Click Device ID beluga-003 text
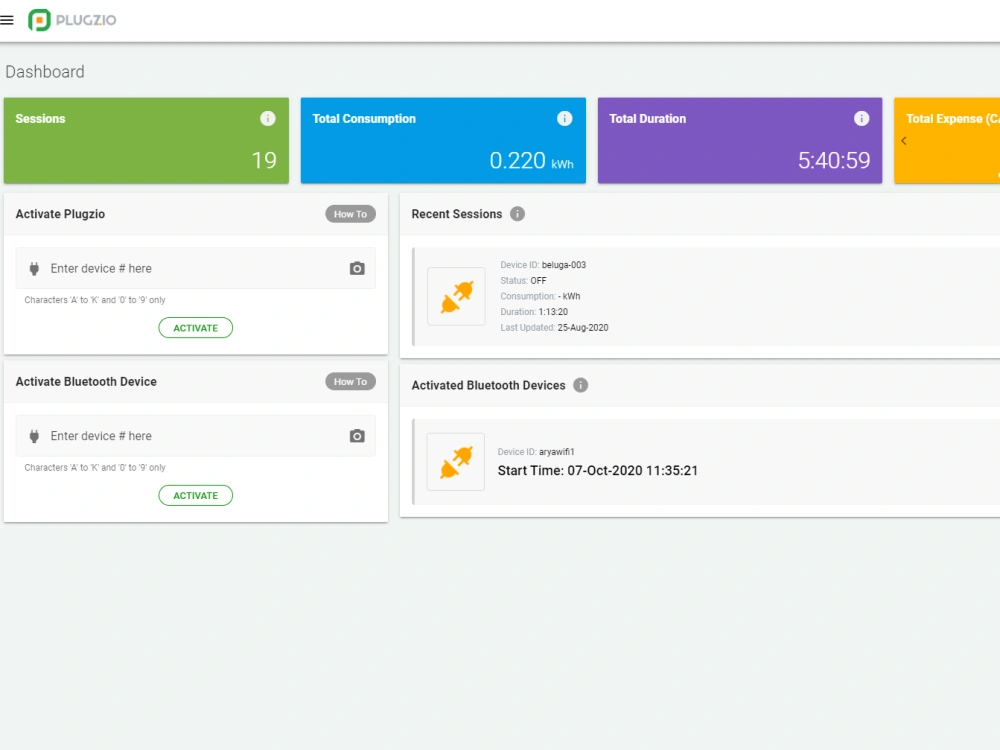 click(543, 265)
